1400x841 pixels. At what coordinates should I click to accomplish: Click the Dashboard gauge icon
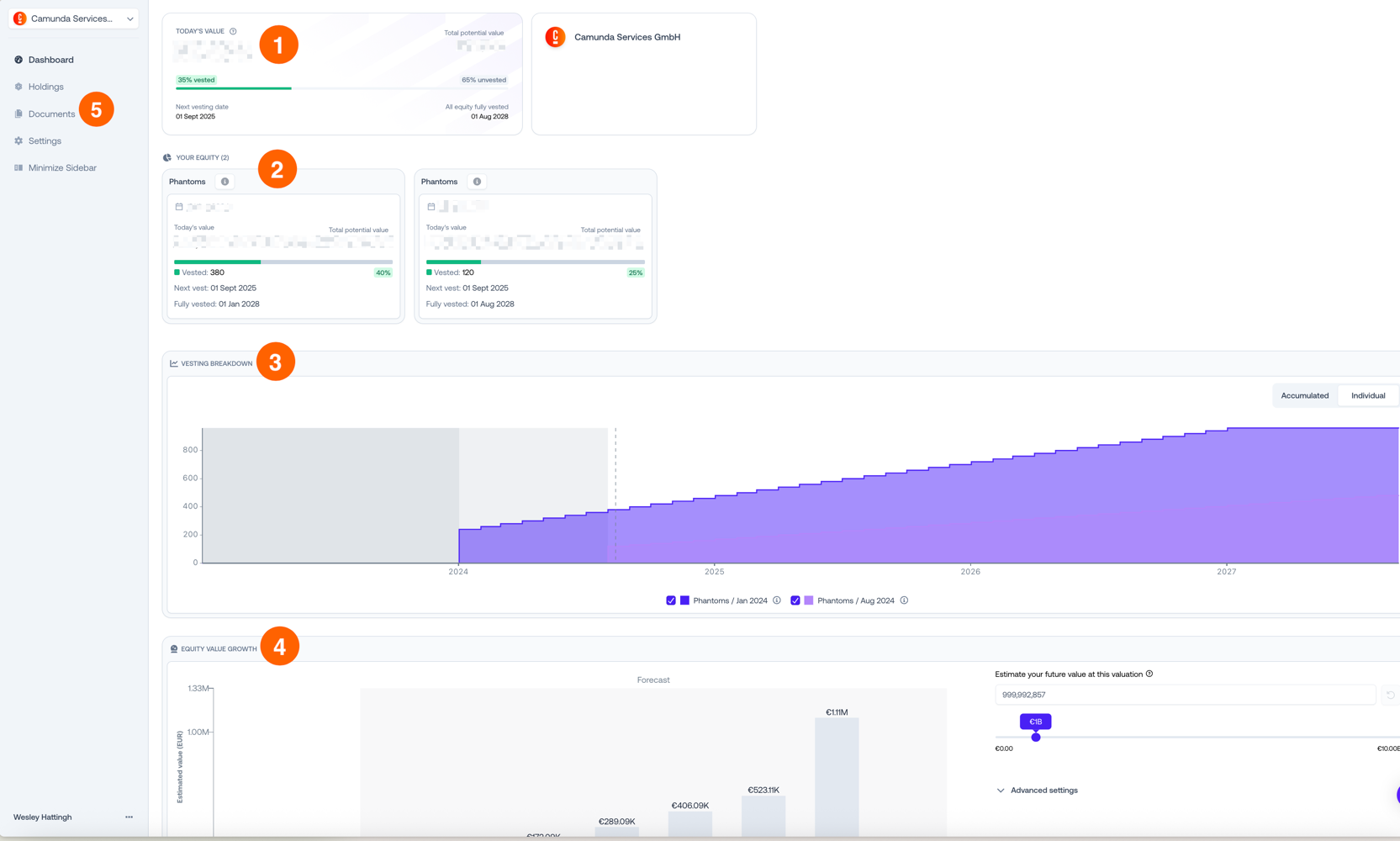18,60
